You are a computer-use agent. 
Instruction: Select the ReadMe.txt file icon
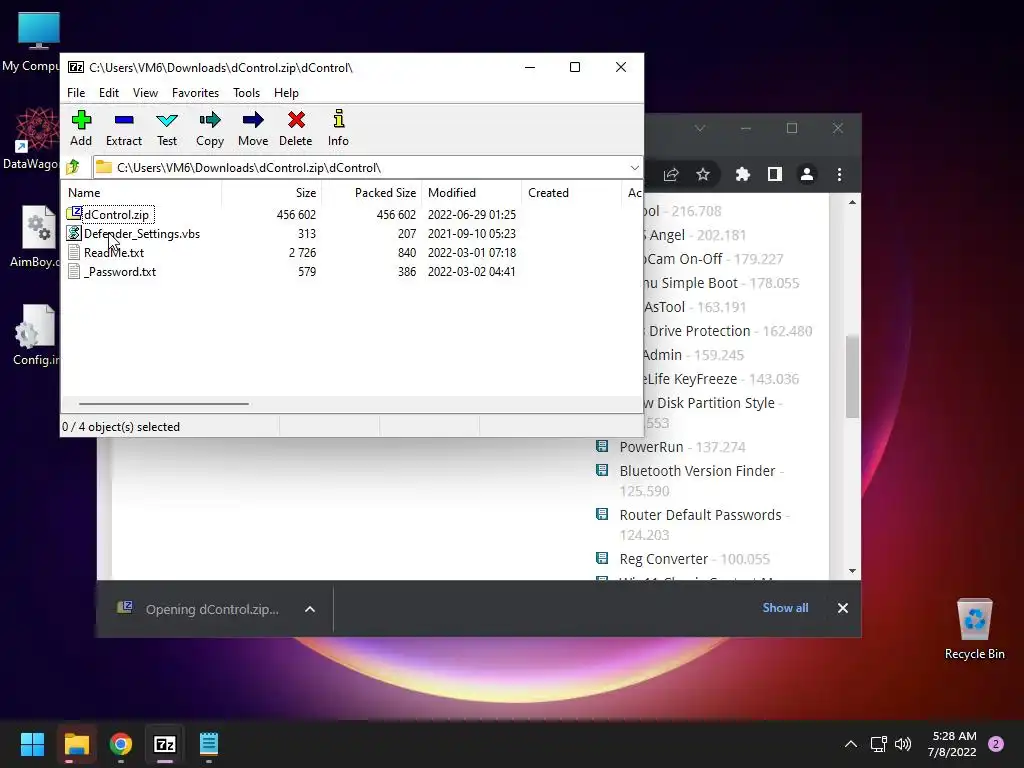(74, 252)
